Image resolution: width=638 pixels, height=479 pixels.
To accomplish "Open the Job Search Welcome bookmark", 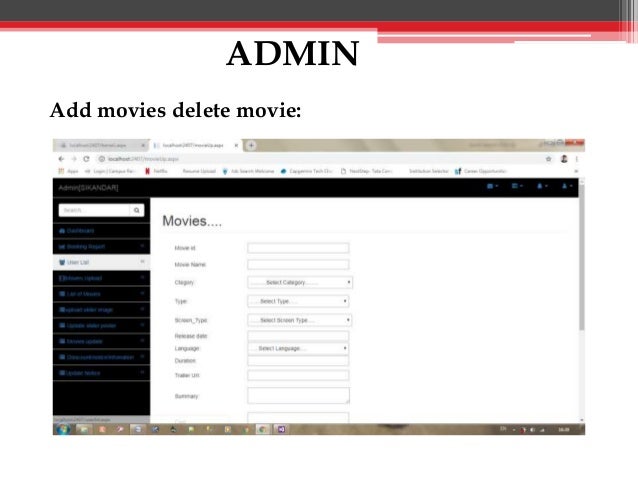I will (x=248, y=171).
